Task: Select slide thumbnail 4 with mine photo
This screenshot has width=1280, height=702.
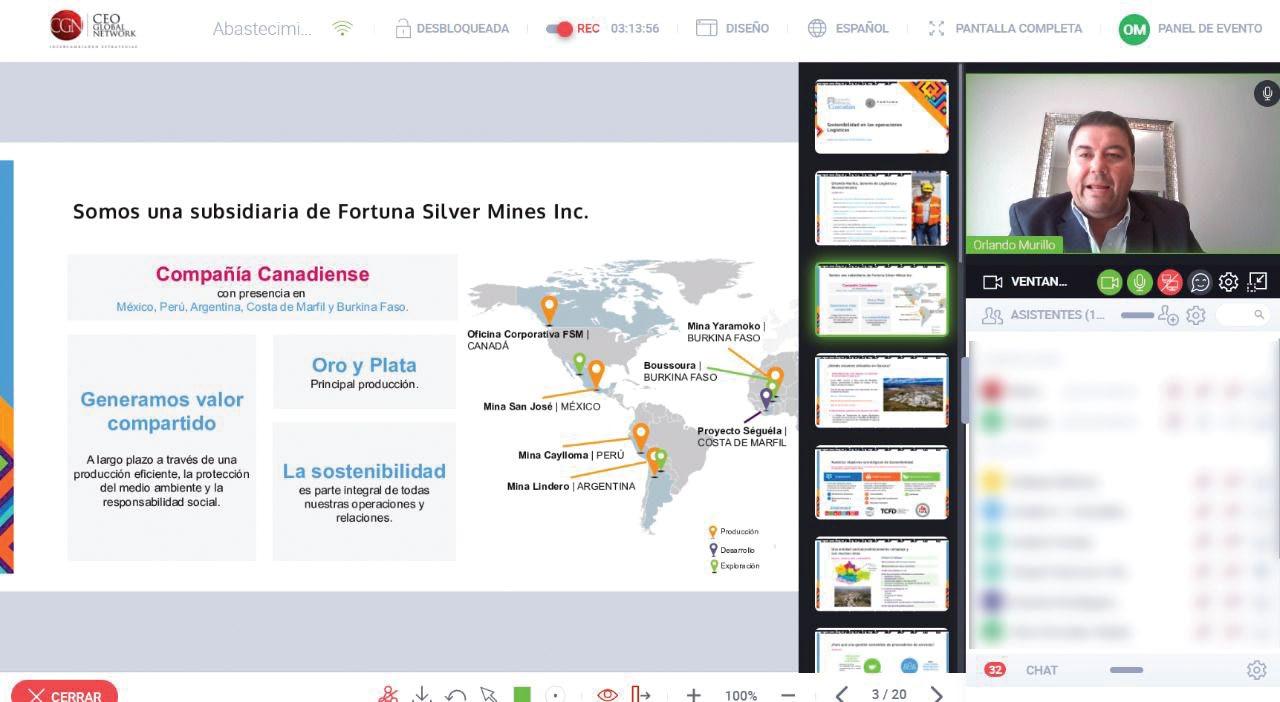Action: tap(881, 390)
